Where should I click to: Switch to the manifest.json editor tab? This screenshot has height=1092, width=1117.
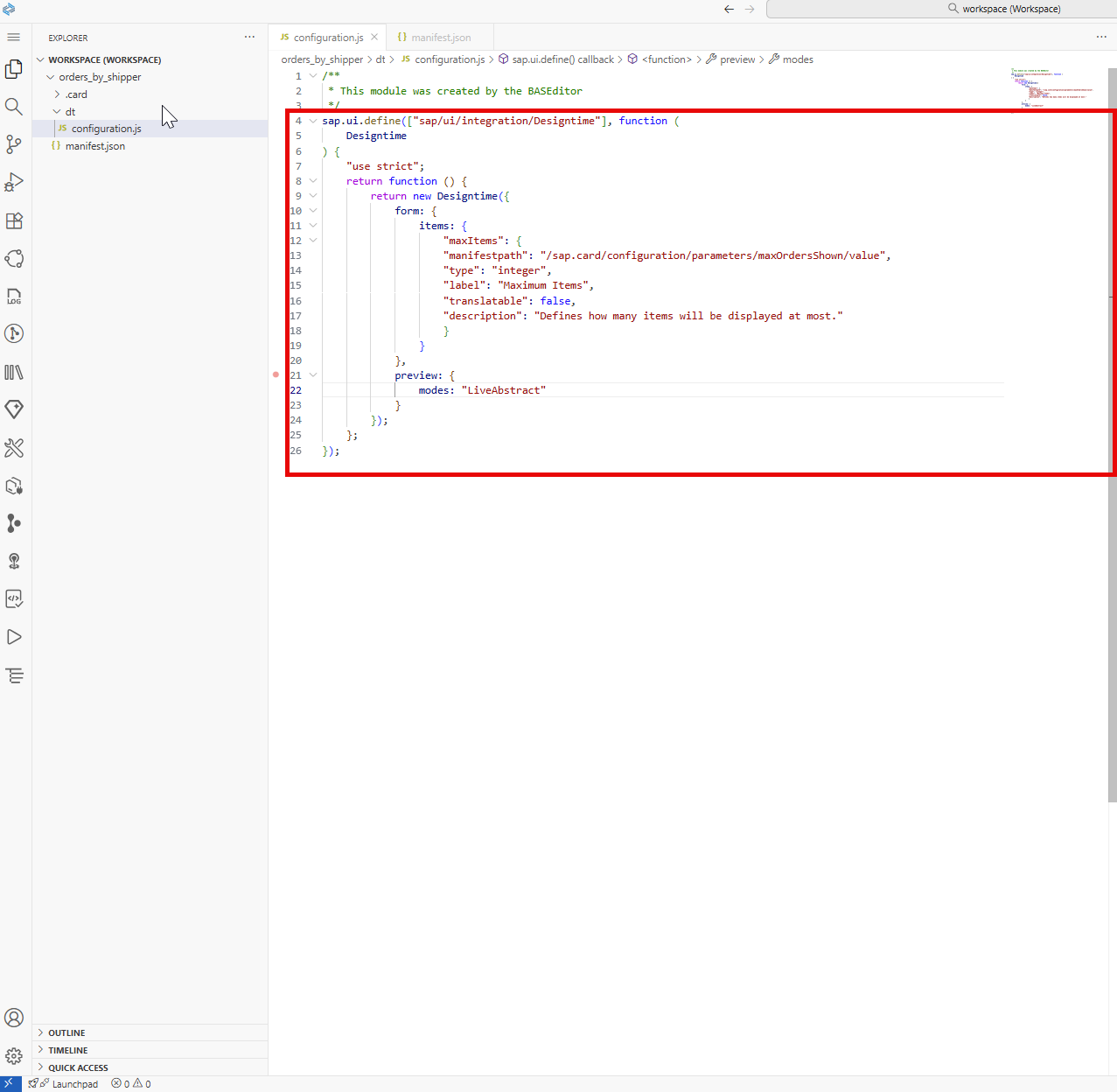click(440, 38)
